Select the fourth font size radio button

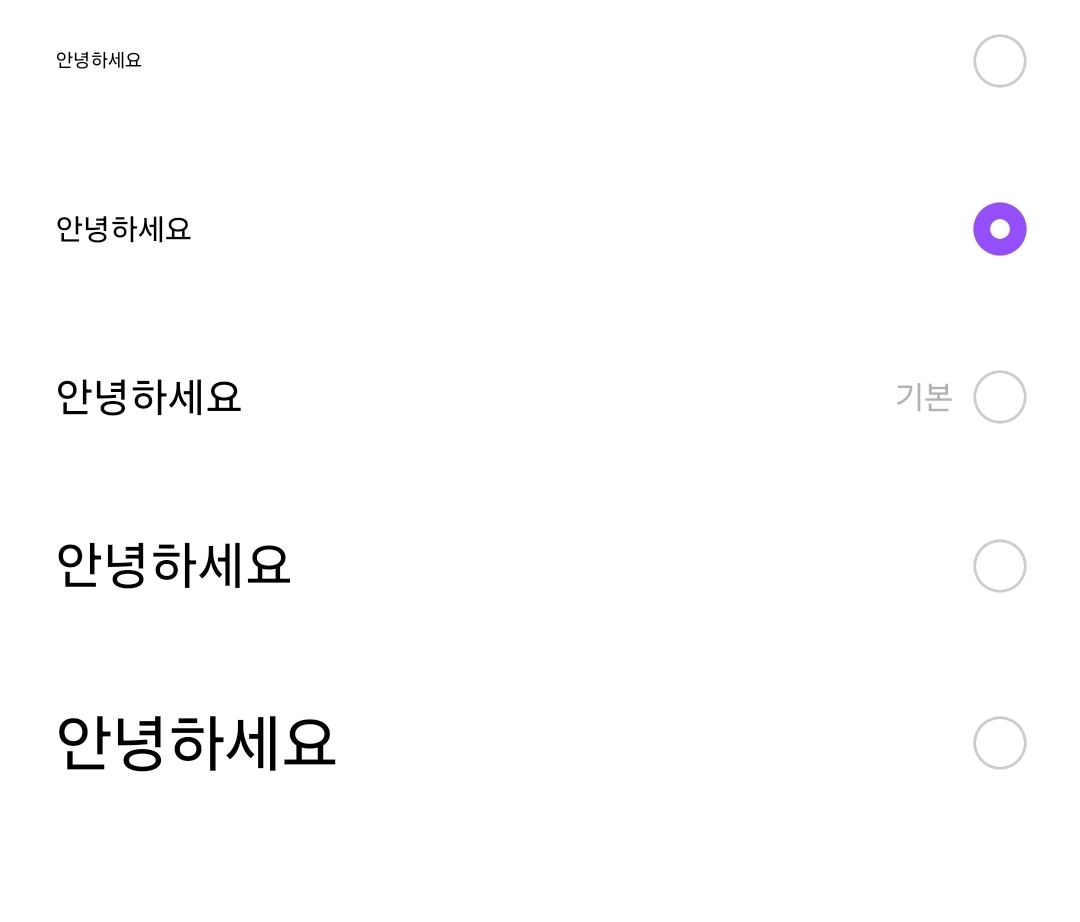[999, 565]
